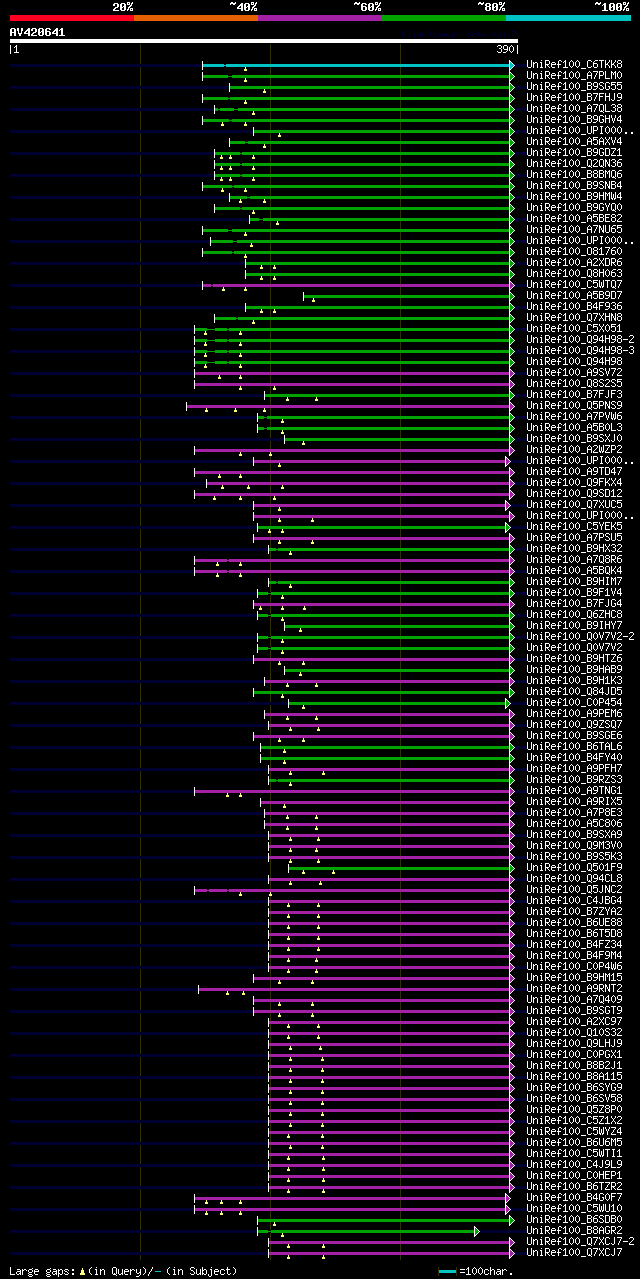
Task: Select the UniRef100_O81760 label
Action: [572, 251]
